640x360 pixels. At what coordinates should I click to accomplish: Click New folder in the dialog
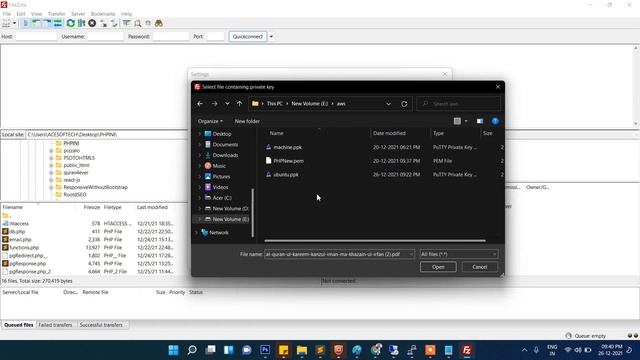pyautogui.click(x=247, y=121)
